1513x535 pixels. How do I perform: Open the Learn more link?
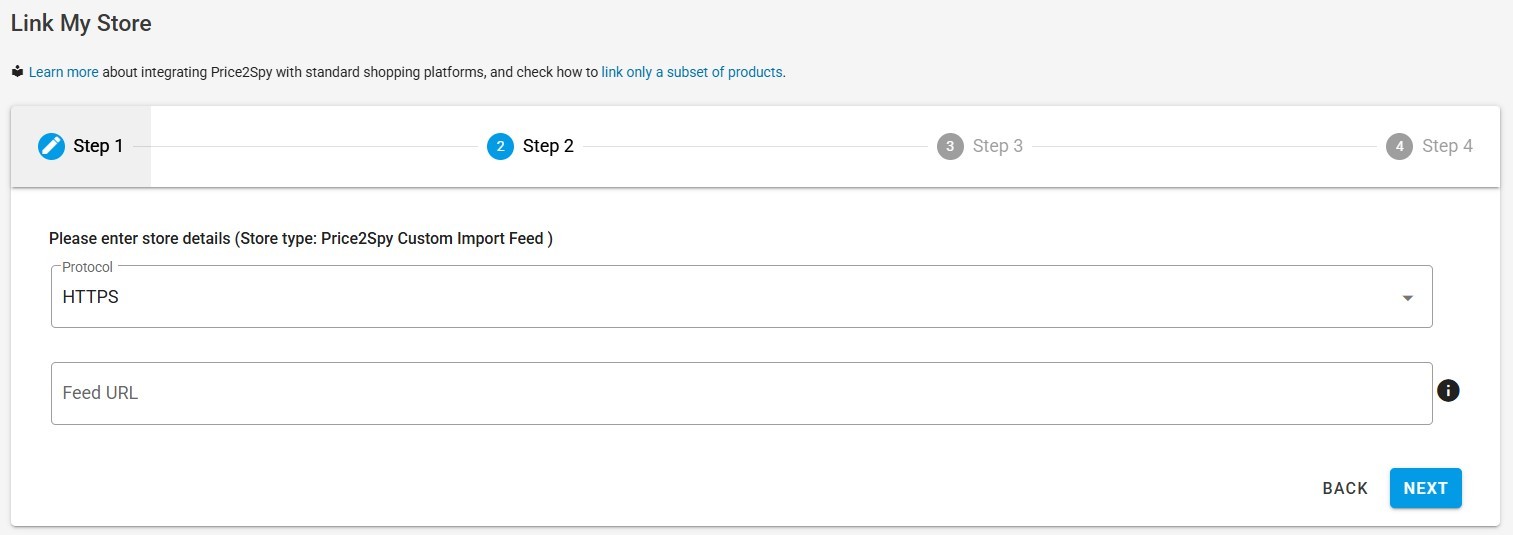click(x=64, y=72)
